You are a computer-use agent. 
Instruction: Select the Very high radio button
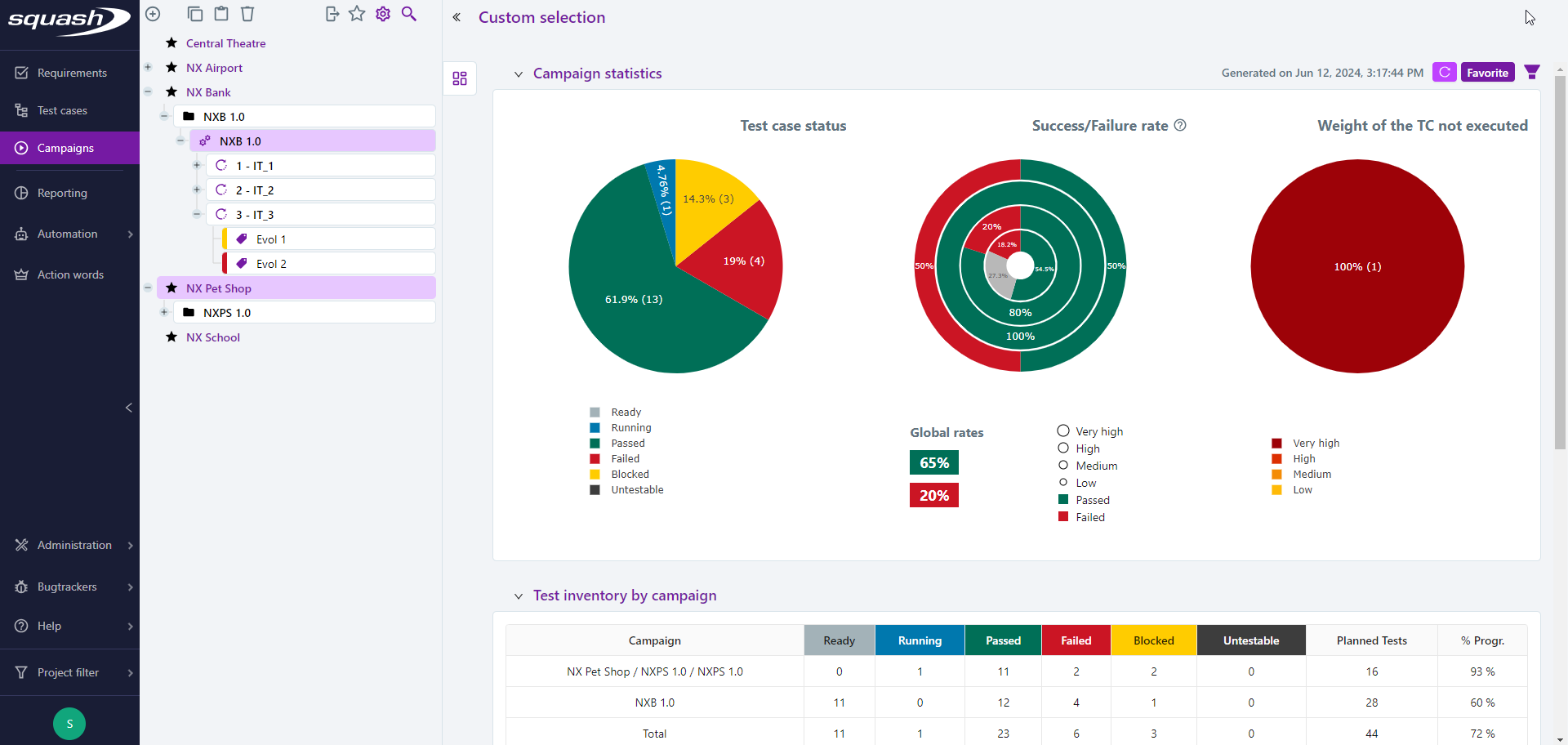coord(1063,430)
